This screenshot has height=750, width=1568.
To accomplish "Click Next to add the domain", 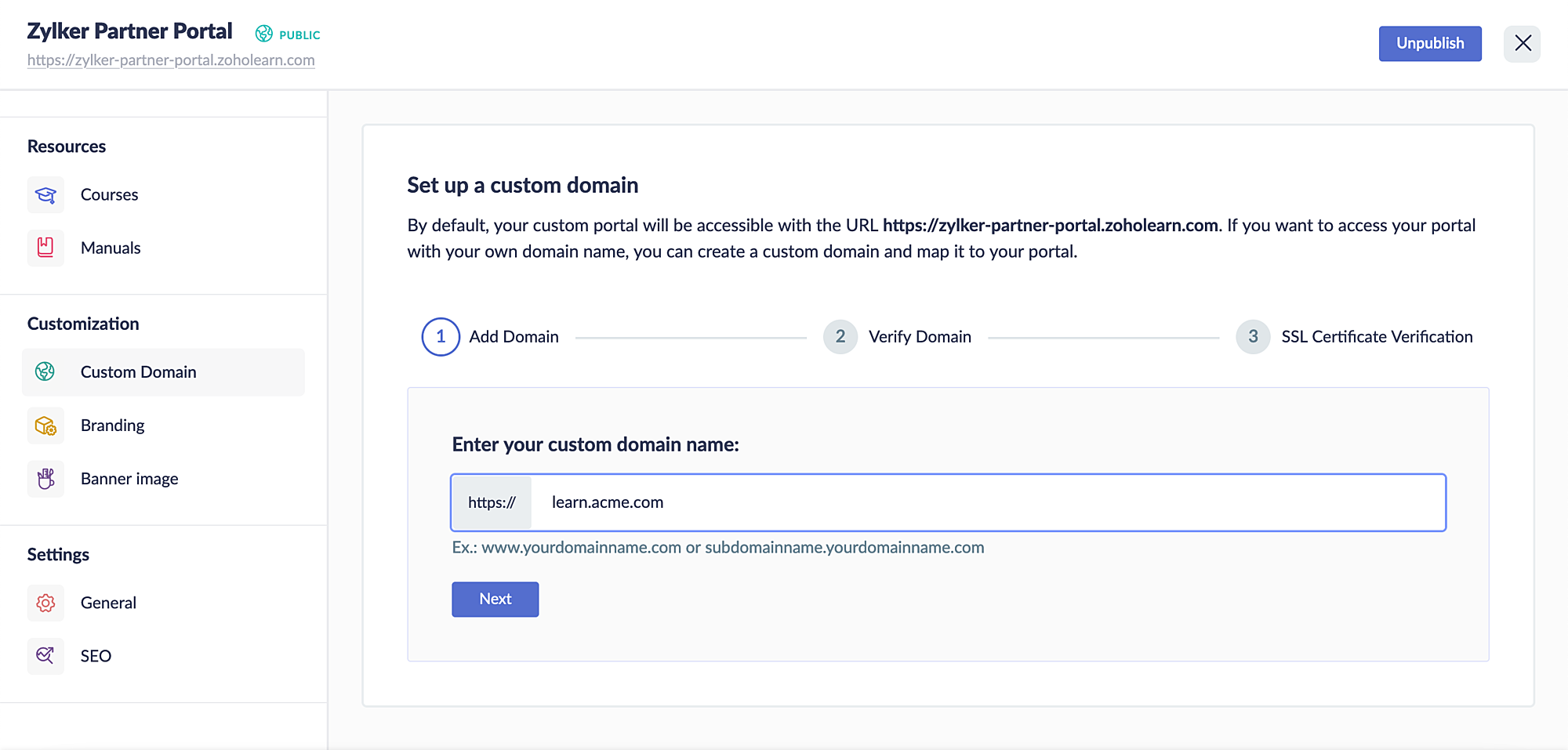I will coord(495,599).
